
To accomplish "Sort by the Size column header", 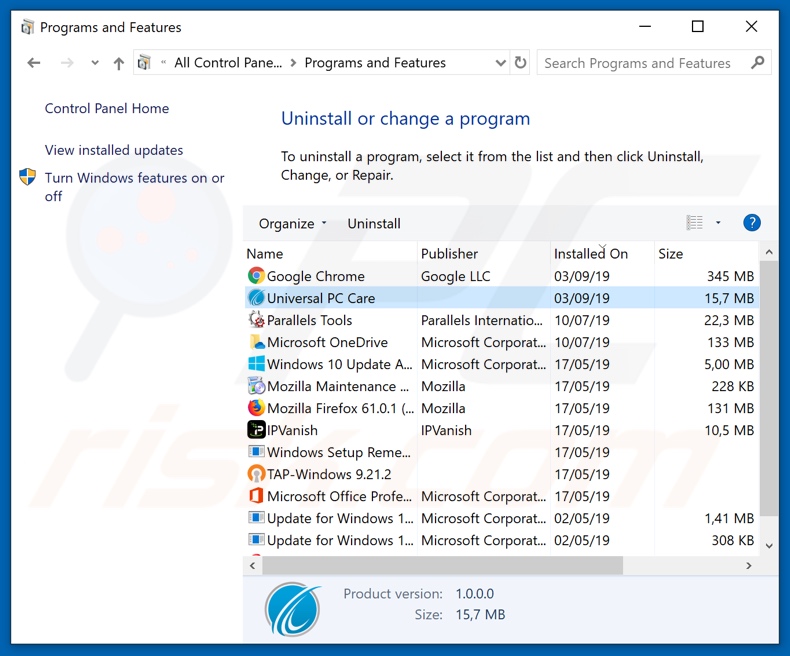I will point(706,253).
